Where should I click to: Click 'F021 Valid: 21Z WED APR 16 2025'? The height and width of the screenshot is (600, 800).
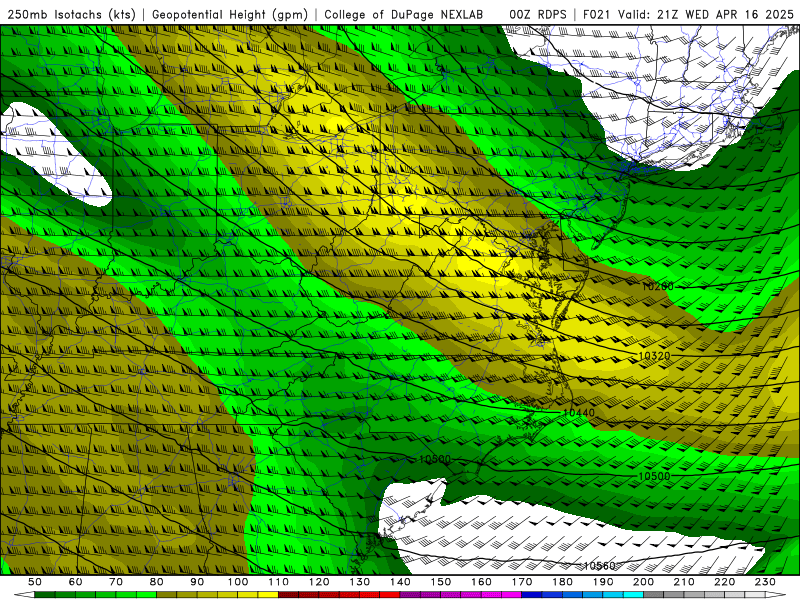pos(688,14)
